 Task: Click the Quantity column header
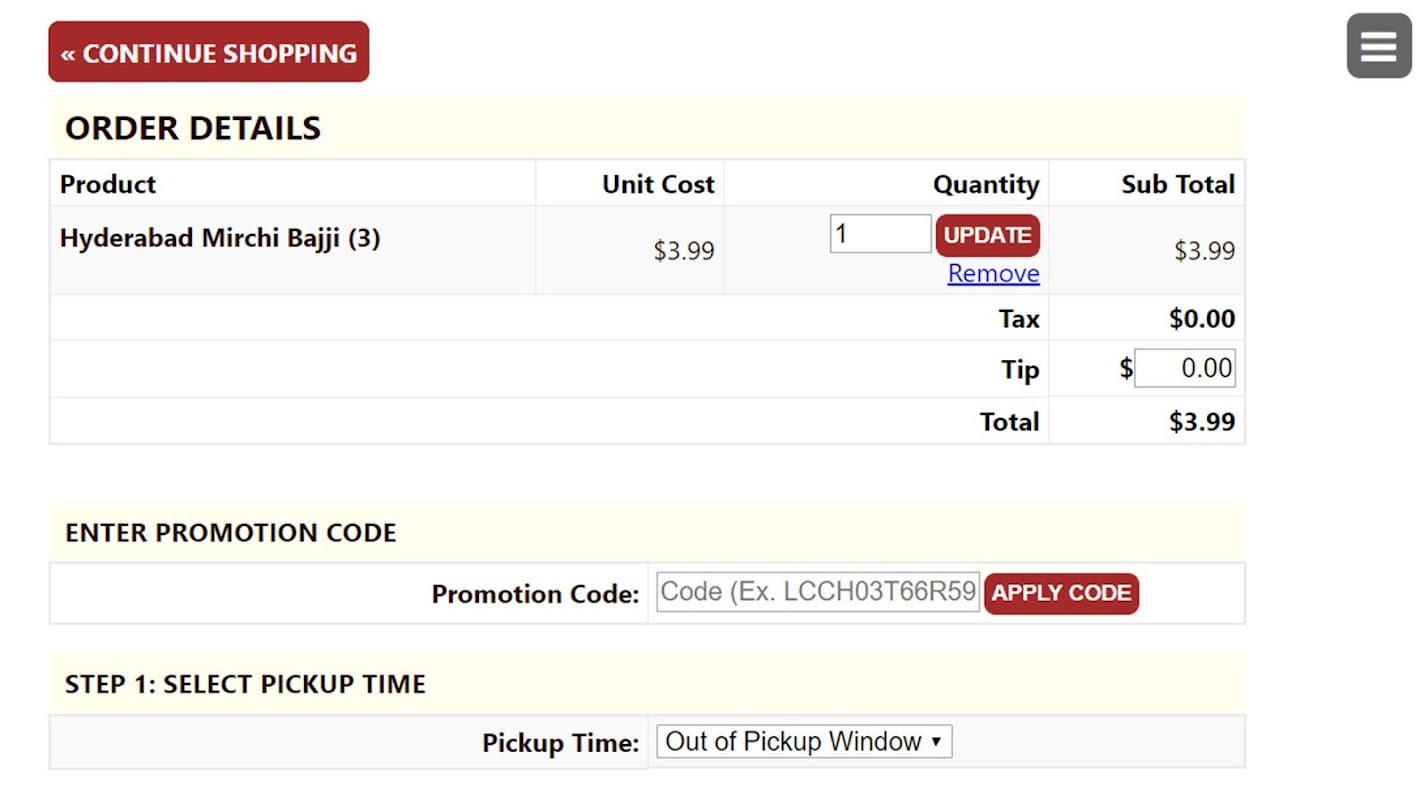point(985,184)
